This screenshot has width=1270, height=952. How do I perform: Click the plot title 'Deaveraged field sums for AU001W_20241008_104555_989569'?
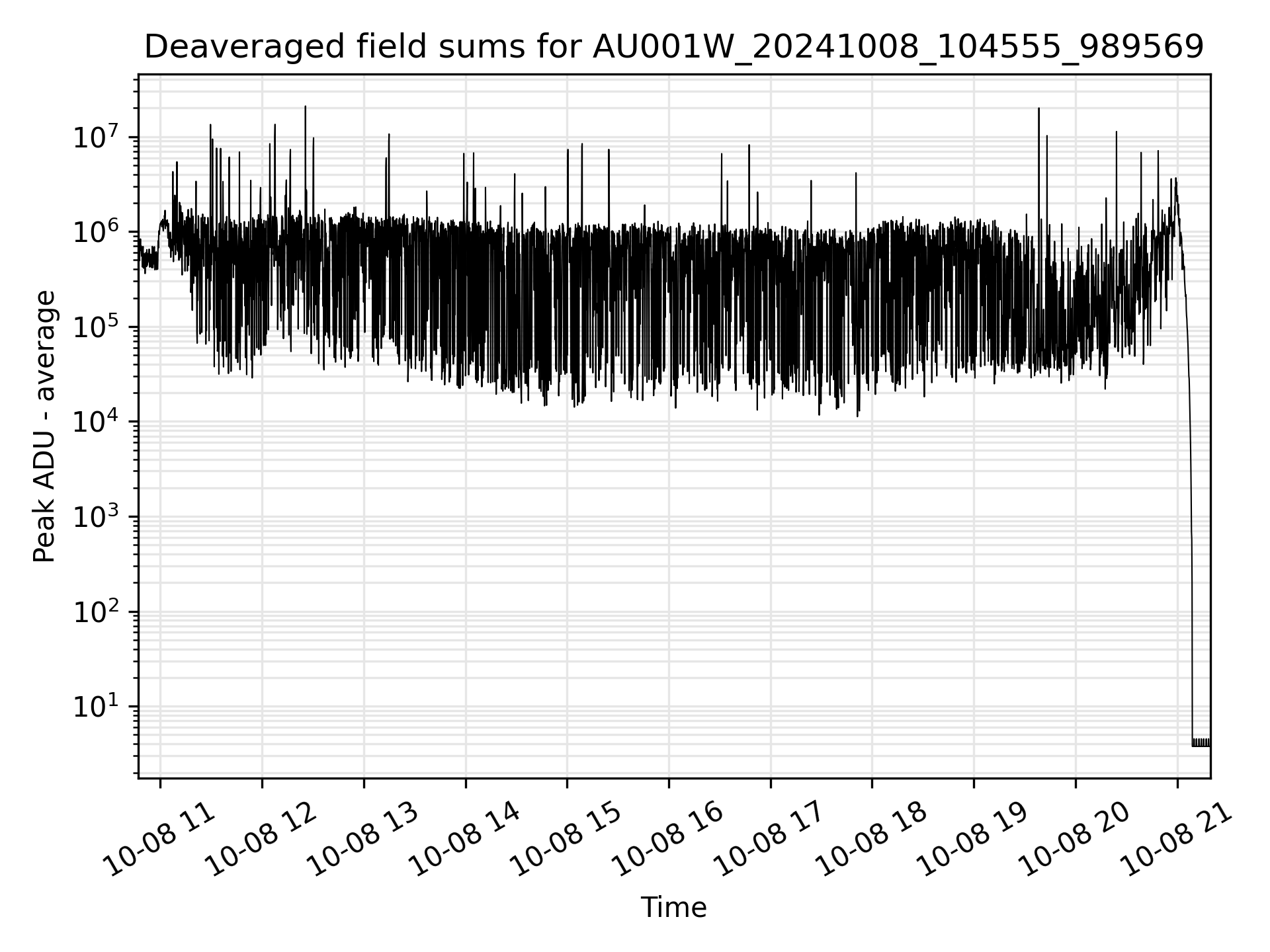(x=673, y=47)
